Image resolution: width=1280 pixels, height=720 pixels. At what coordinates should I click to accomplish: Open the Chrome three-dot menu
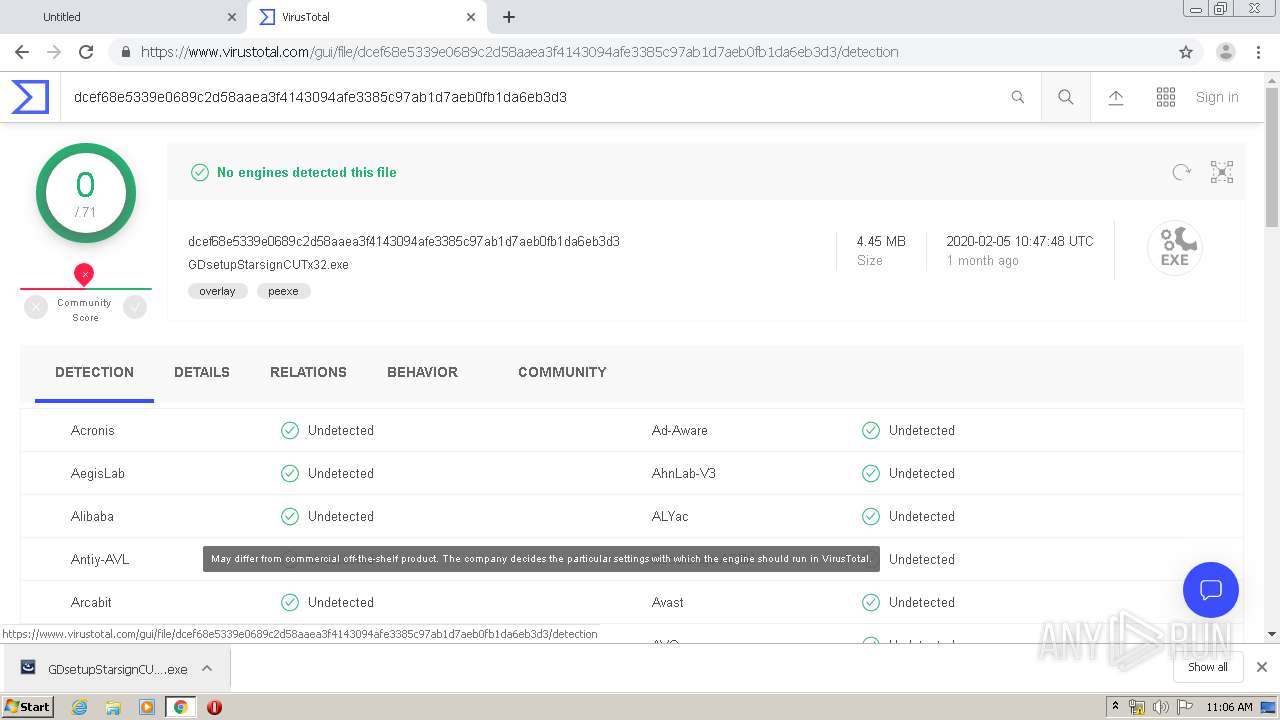tap(1258, 52)
